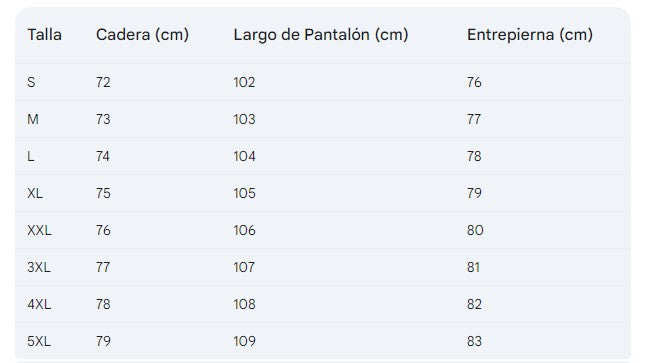Select the Cadera (cm) column header

pyautogui.click(x=142, y=35)
